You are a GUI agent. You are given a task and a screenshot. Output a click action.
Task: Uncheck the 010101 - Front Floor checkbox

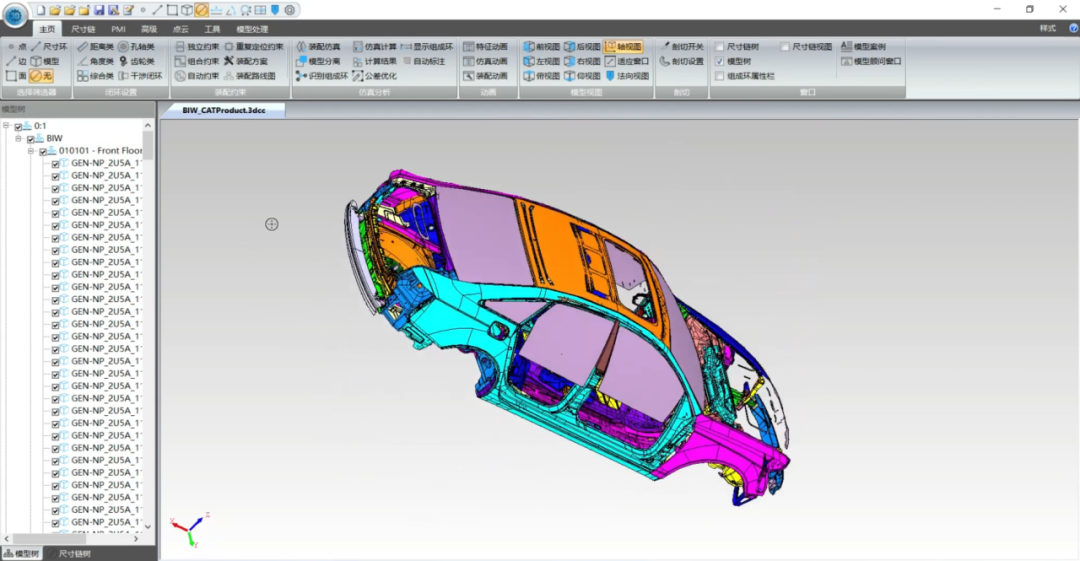[x=43, y=152]
